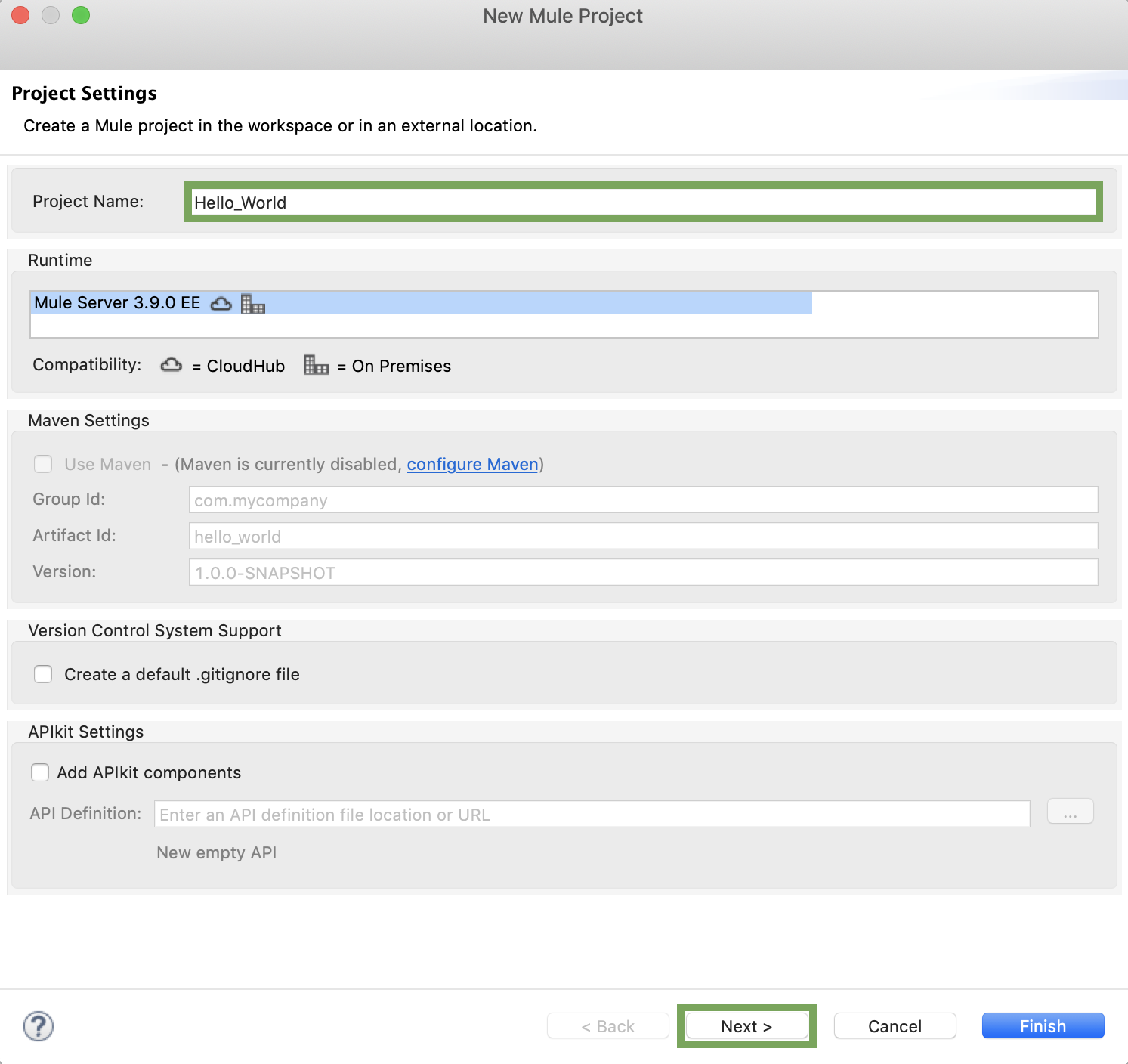Select the Mule Server 3.9.0 EE runtime
1128x1064 pixels.
(421, 303)
